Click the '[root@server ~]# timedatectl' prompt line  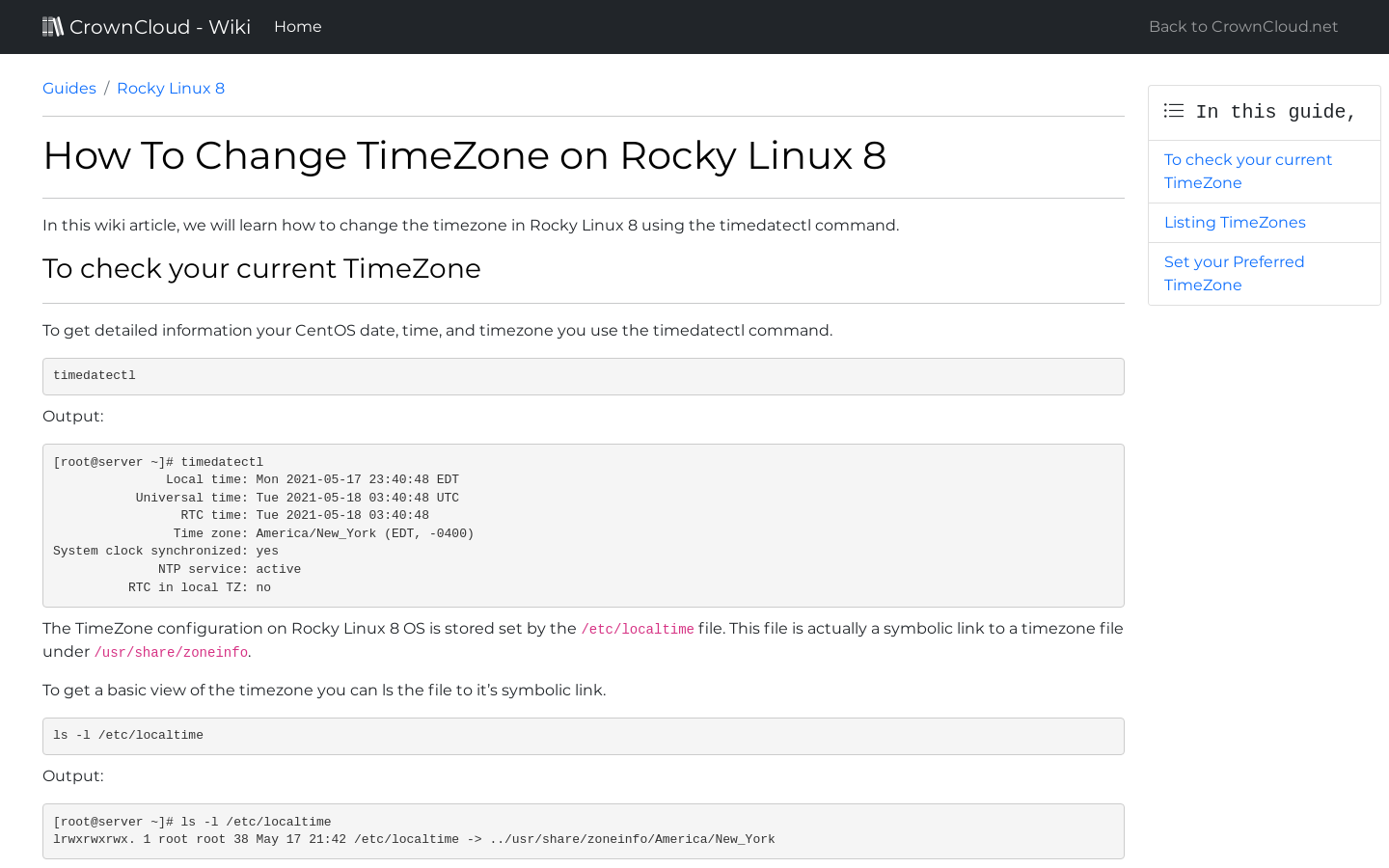158,462
